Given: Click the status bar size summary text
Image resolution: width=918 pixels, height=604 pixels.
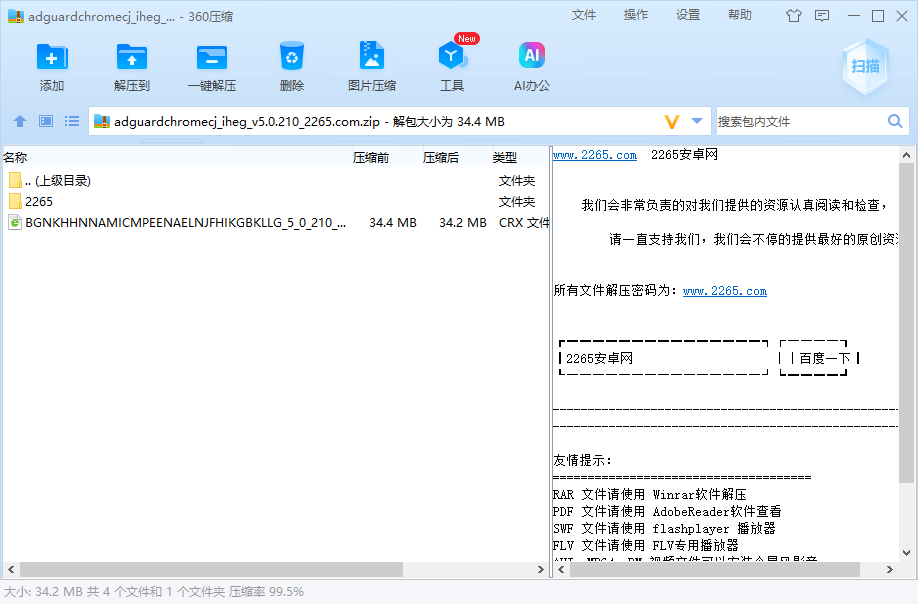Looking at the screenshot, I should (x=154, y=592).
